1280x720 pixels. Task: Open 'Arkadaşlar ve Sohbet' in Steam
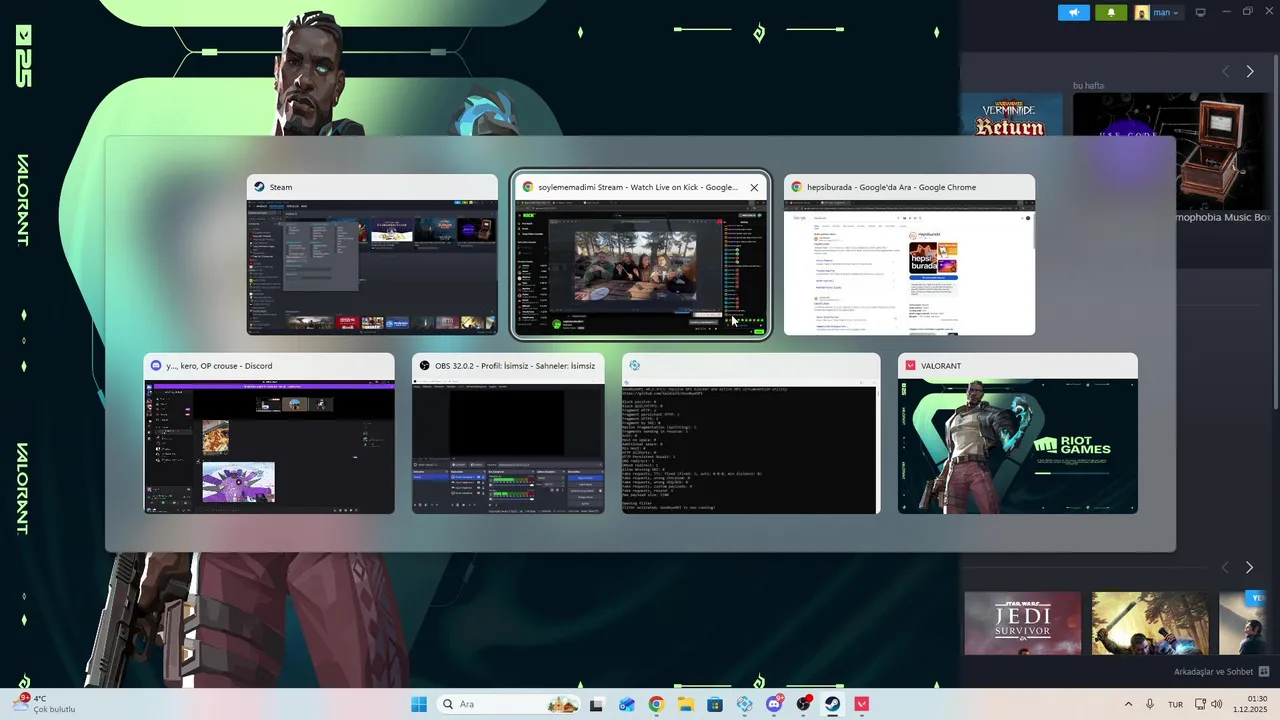[x=1221, y=672]
